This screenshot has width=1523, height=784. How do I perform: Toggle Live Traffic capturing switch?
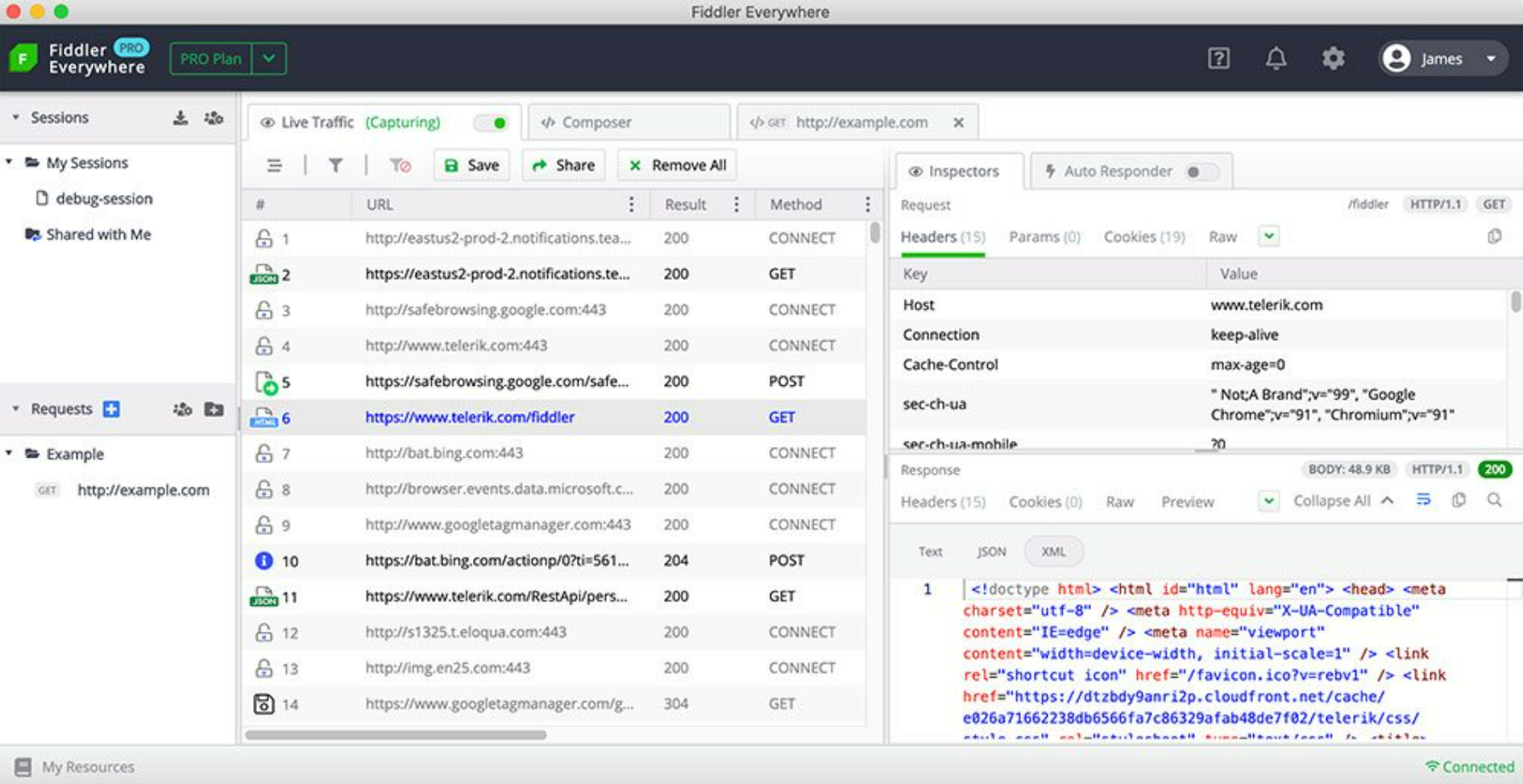pos(491,122)
